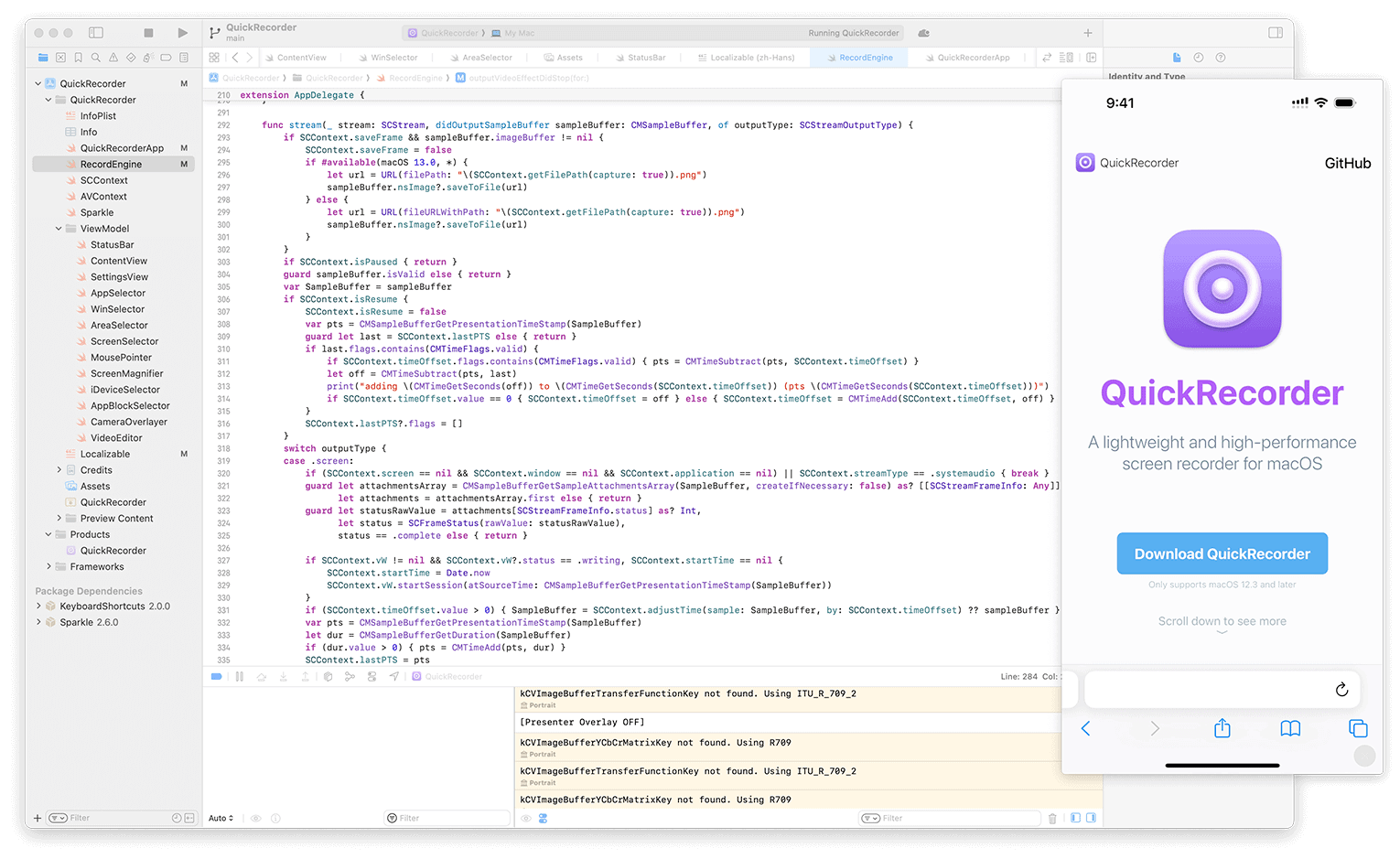Open Debug View Hierarchy icon
This screenshot has height=859, width=1400.
(328, 677)
